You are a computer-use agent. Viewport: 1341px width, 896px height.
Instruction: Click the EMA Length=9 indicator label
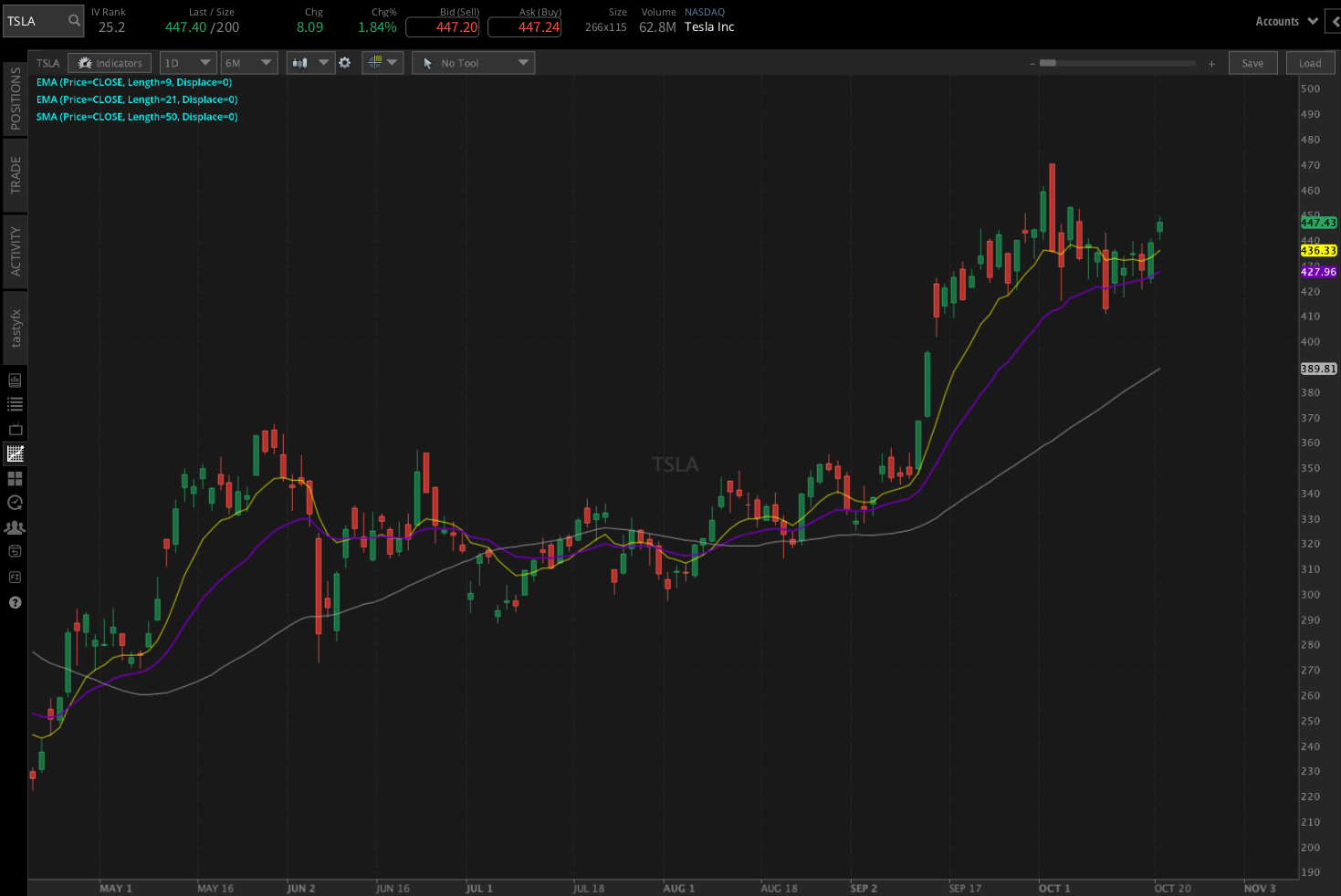pos(134,82)
